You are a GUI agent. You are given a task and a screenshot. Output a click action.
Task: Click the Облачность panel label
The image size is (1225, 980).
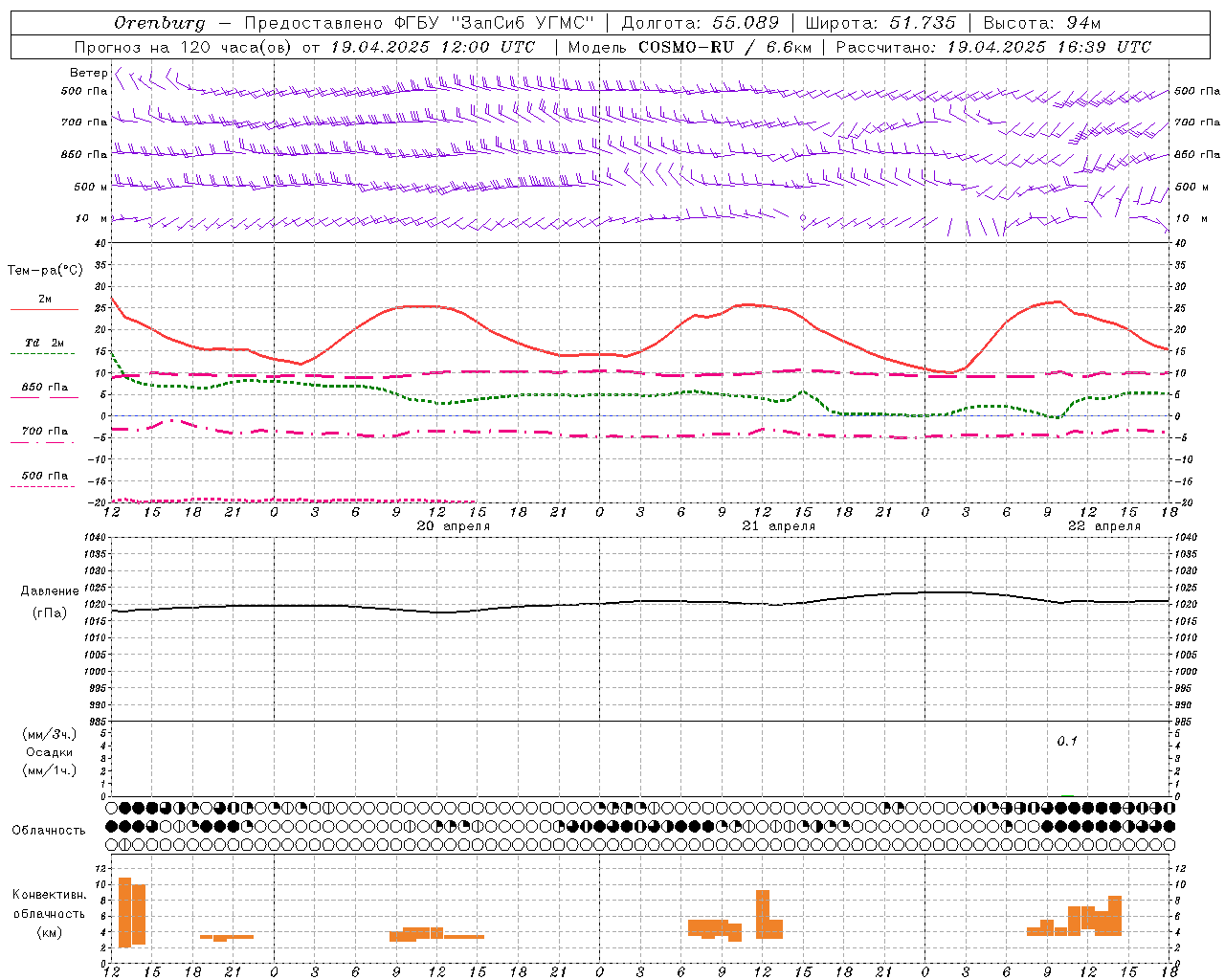(x=49, y=831)
